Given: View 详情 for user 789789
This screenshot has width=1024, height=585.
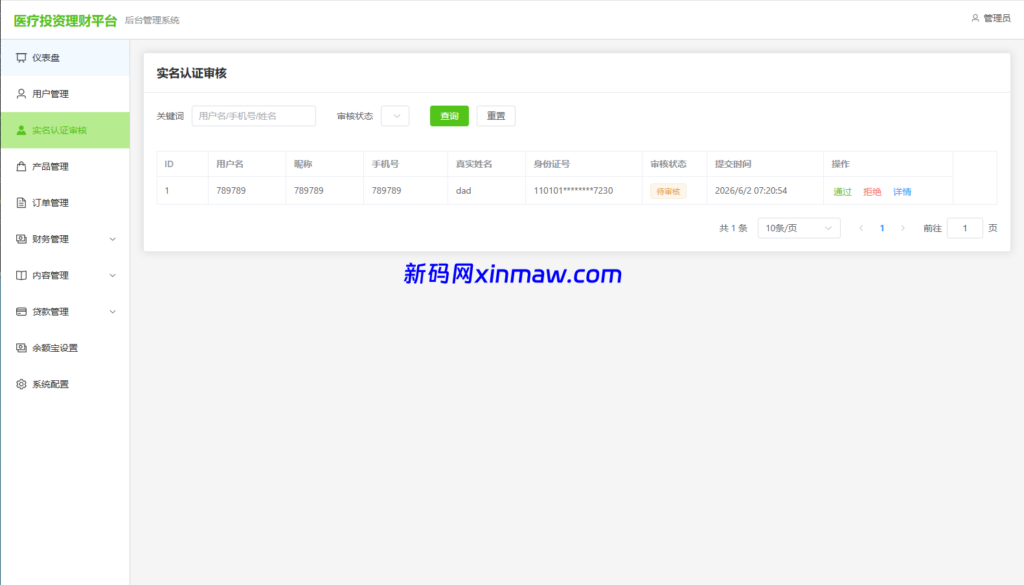Looking at the screenshot, I should pyautogui.click(x=902, y=191).
